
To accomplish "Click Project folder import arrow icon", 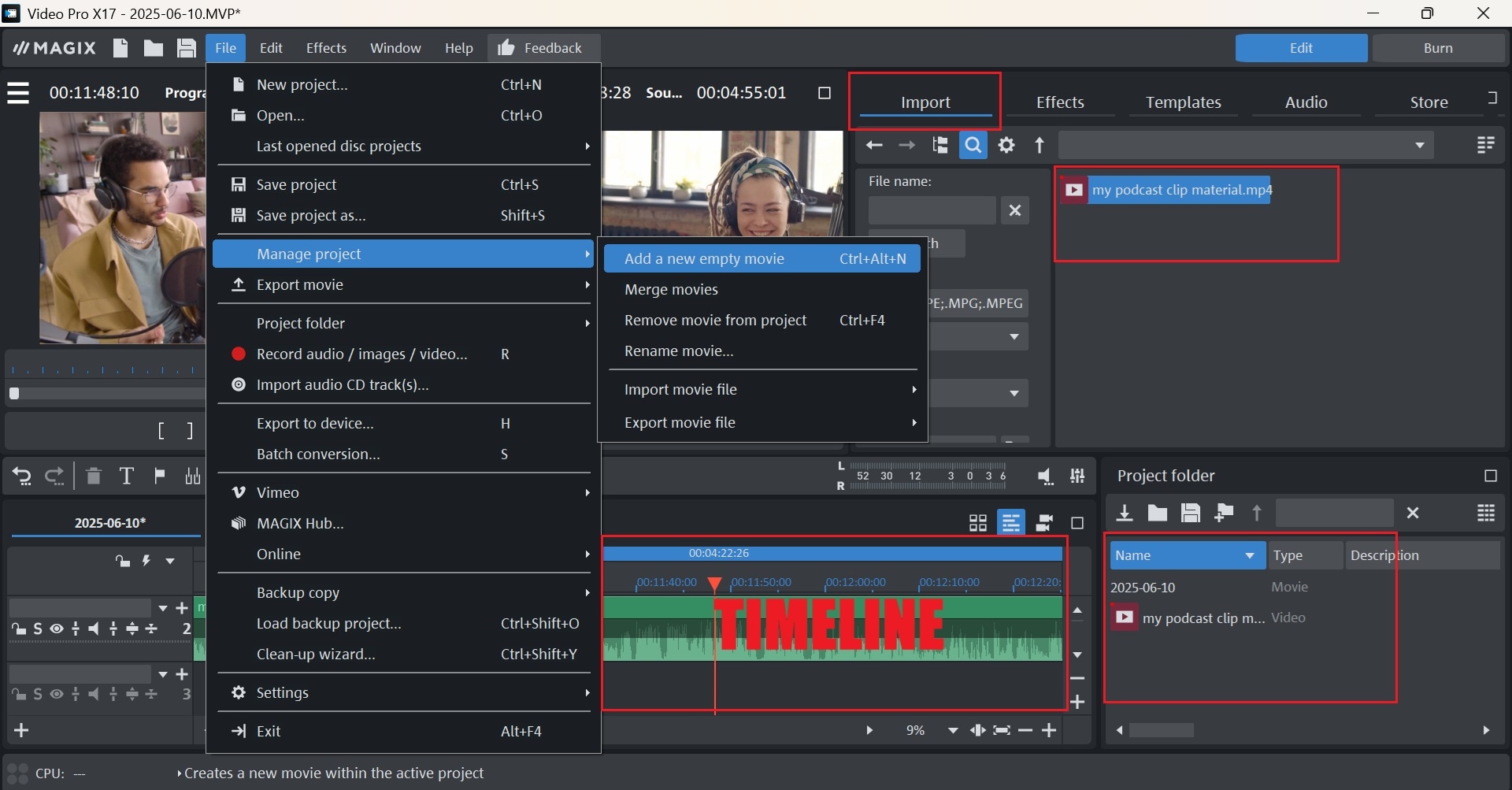I will coord(1125,514).
